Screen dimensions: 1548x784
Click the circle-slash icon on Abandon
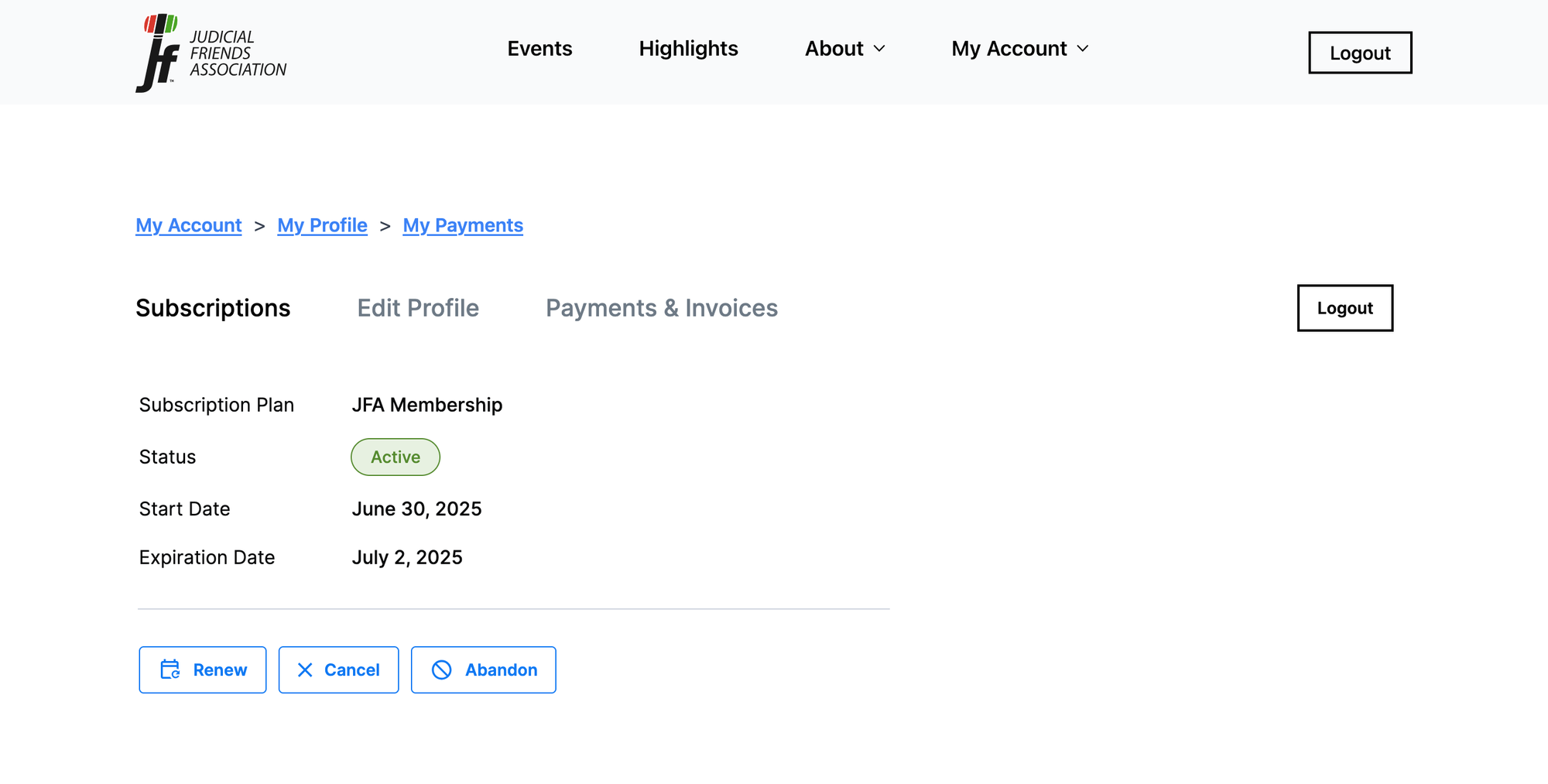(x=441, y=669)
